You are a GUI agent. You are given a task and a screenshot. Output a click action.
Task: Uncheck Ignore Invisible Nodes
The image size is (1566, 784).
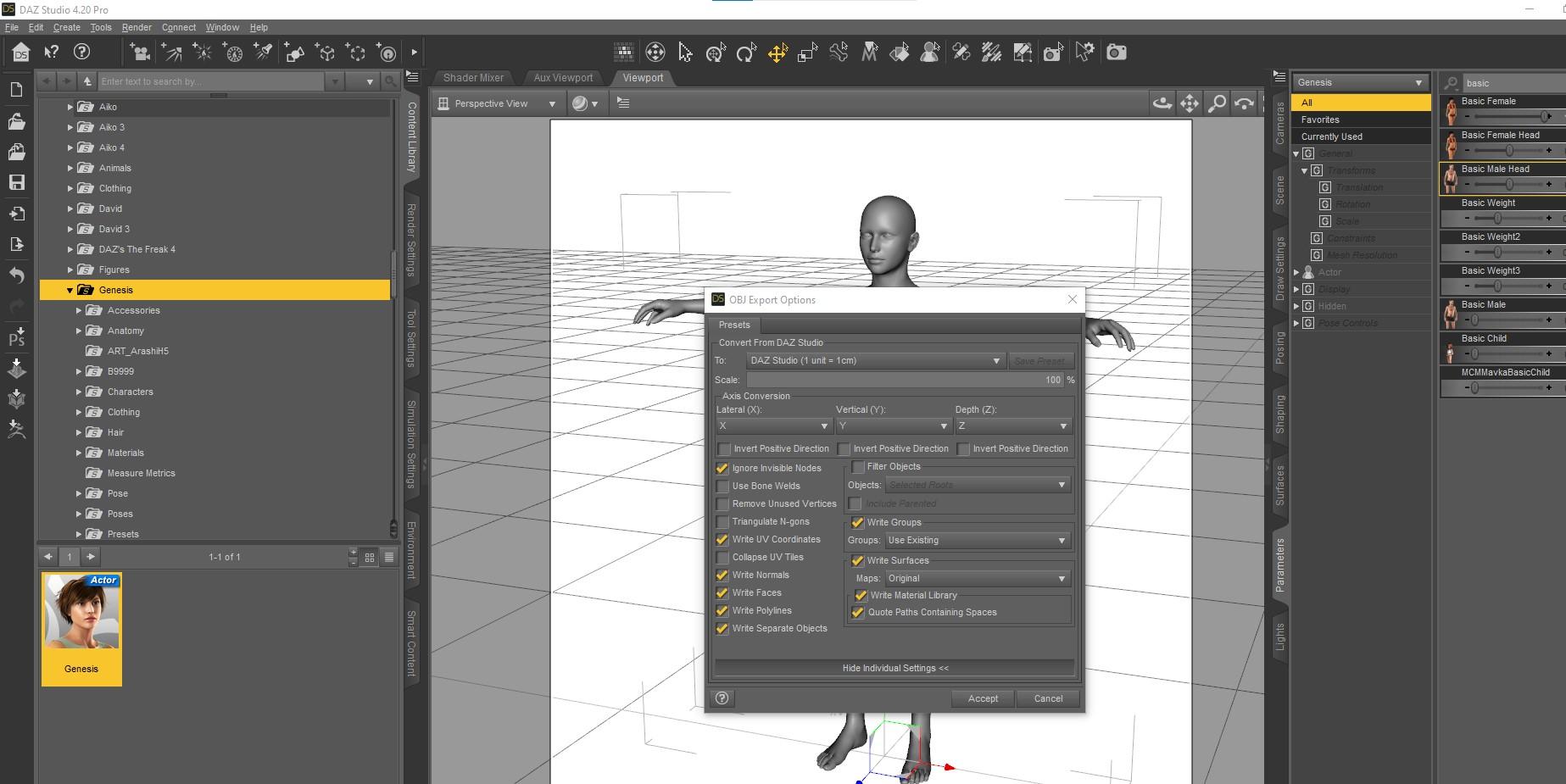coord(722,468)
